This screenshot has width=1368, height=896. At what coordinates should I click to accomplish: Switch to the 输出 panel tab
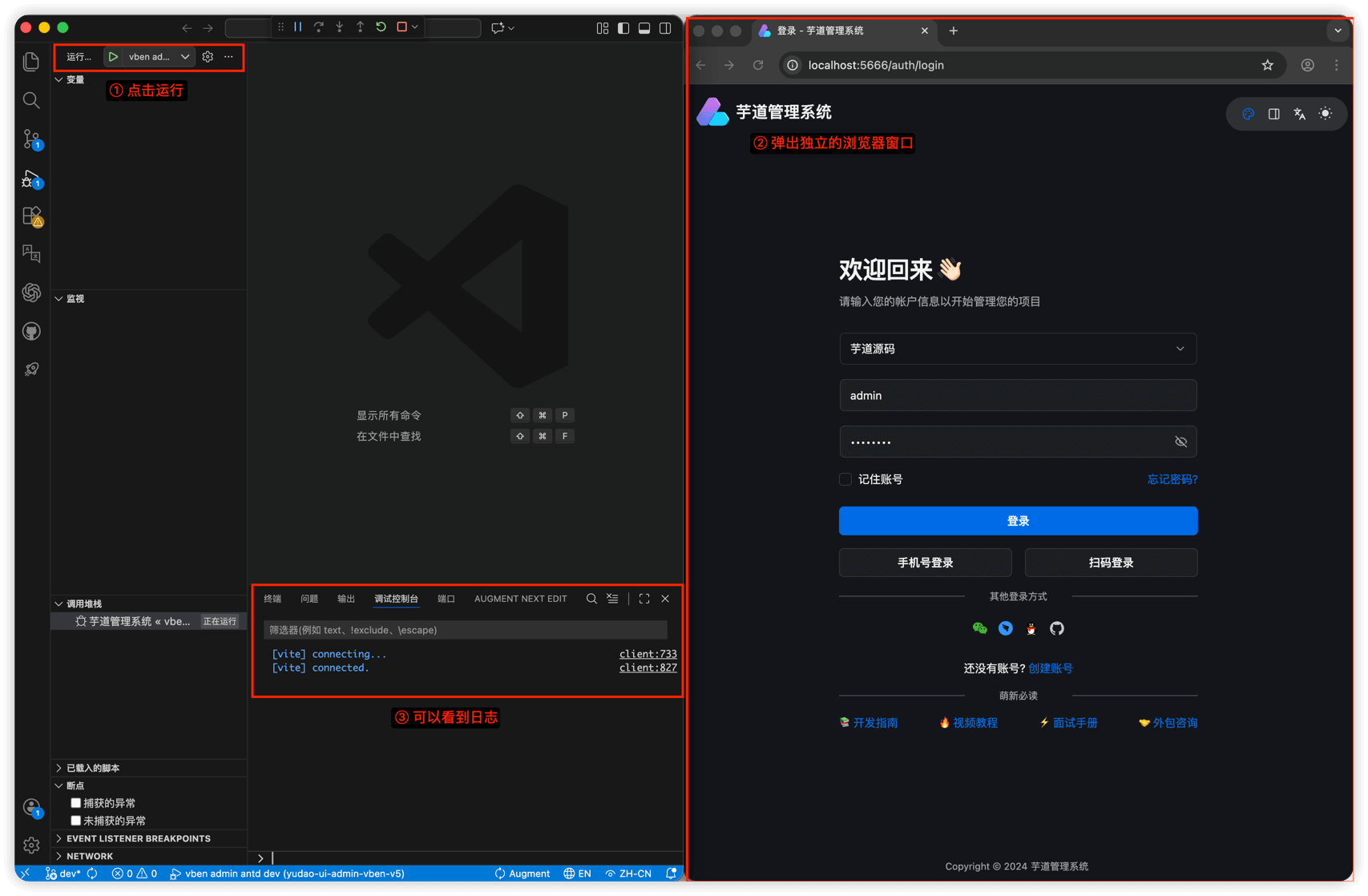(346, 599)
